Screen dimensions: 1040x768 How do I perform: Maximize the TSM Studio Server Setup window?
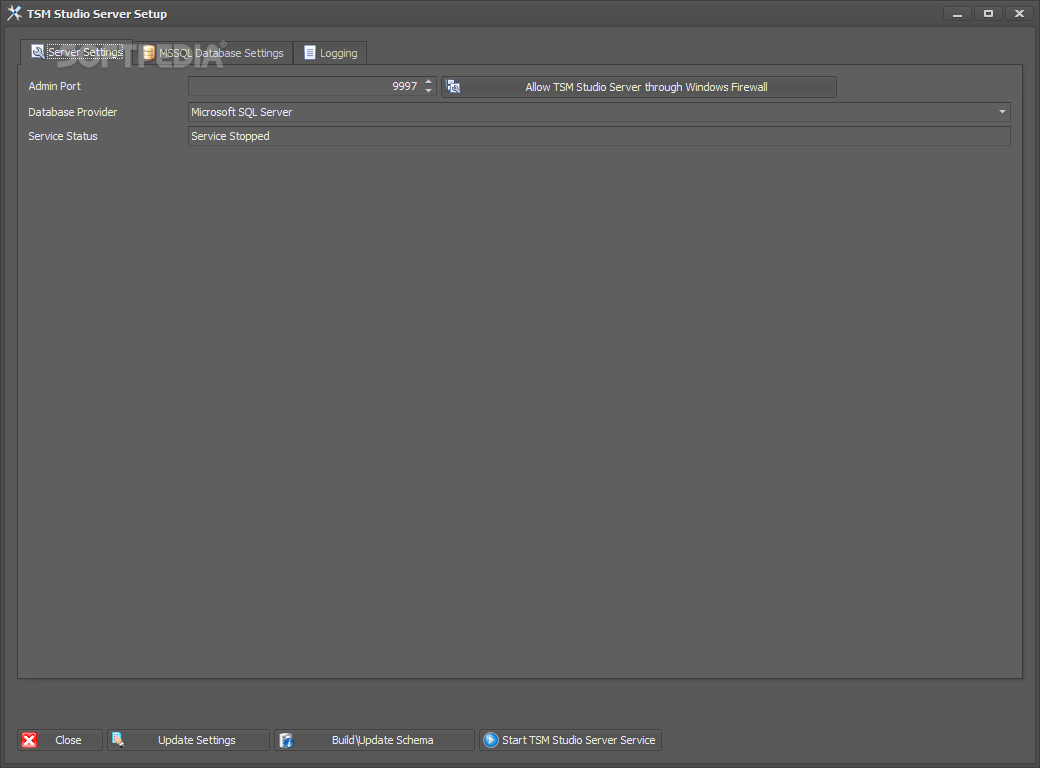(x=988, y=14)
